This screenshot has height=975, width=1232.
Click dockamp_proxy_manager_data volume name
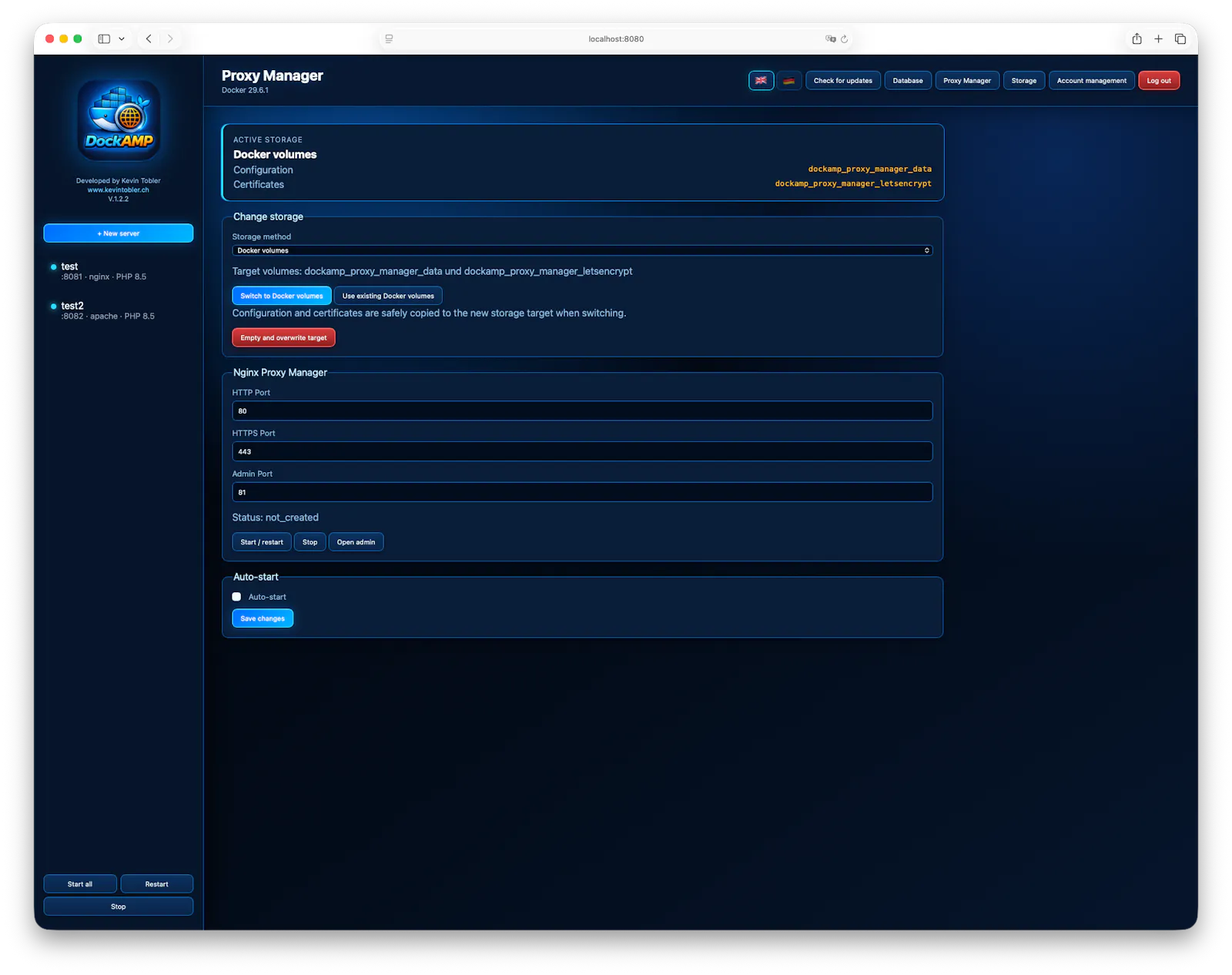[x=869, y=169]
